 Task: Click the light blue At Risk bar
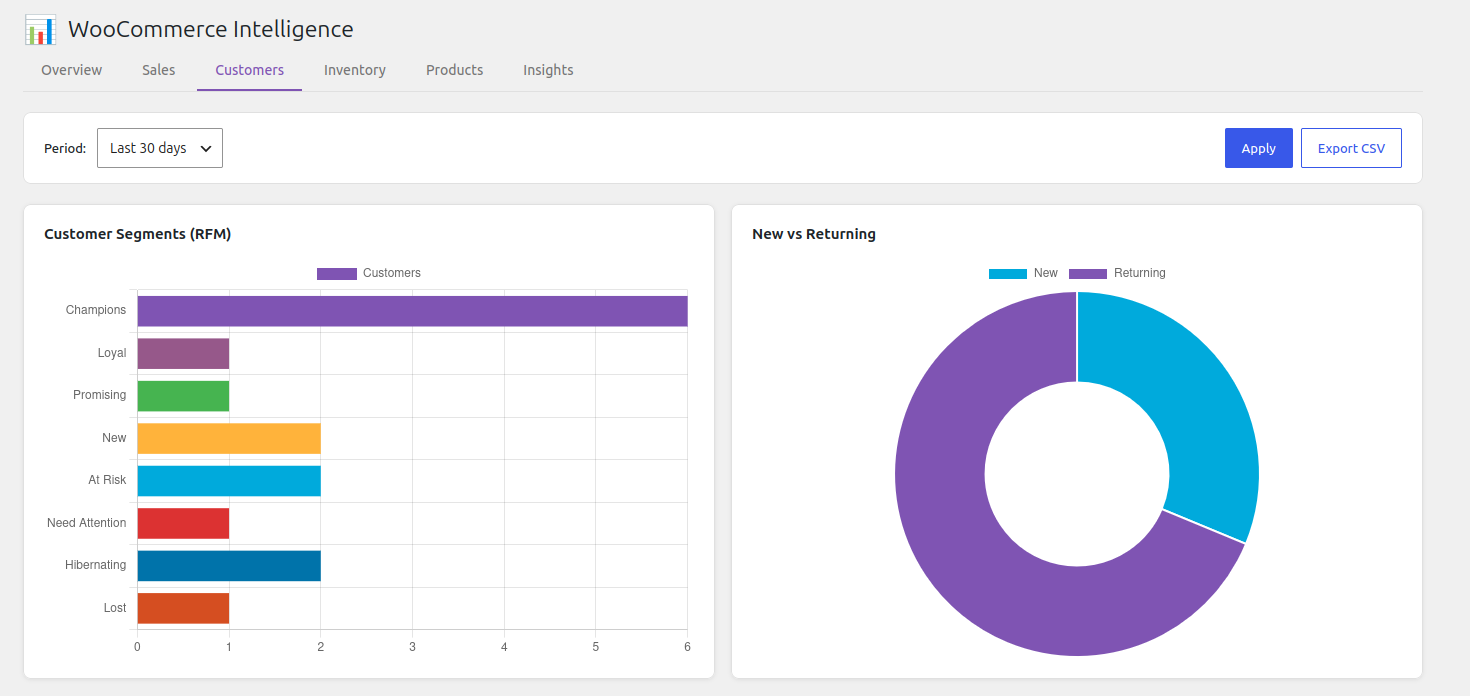229,481
